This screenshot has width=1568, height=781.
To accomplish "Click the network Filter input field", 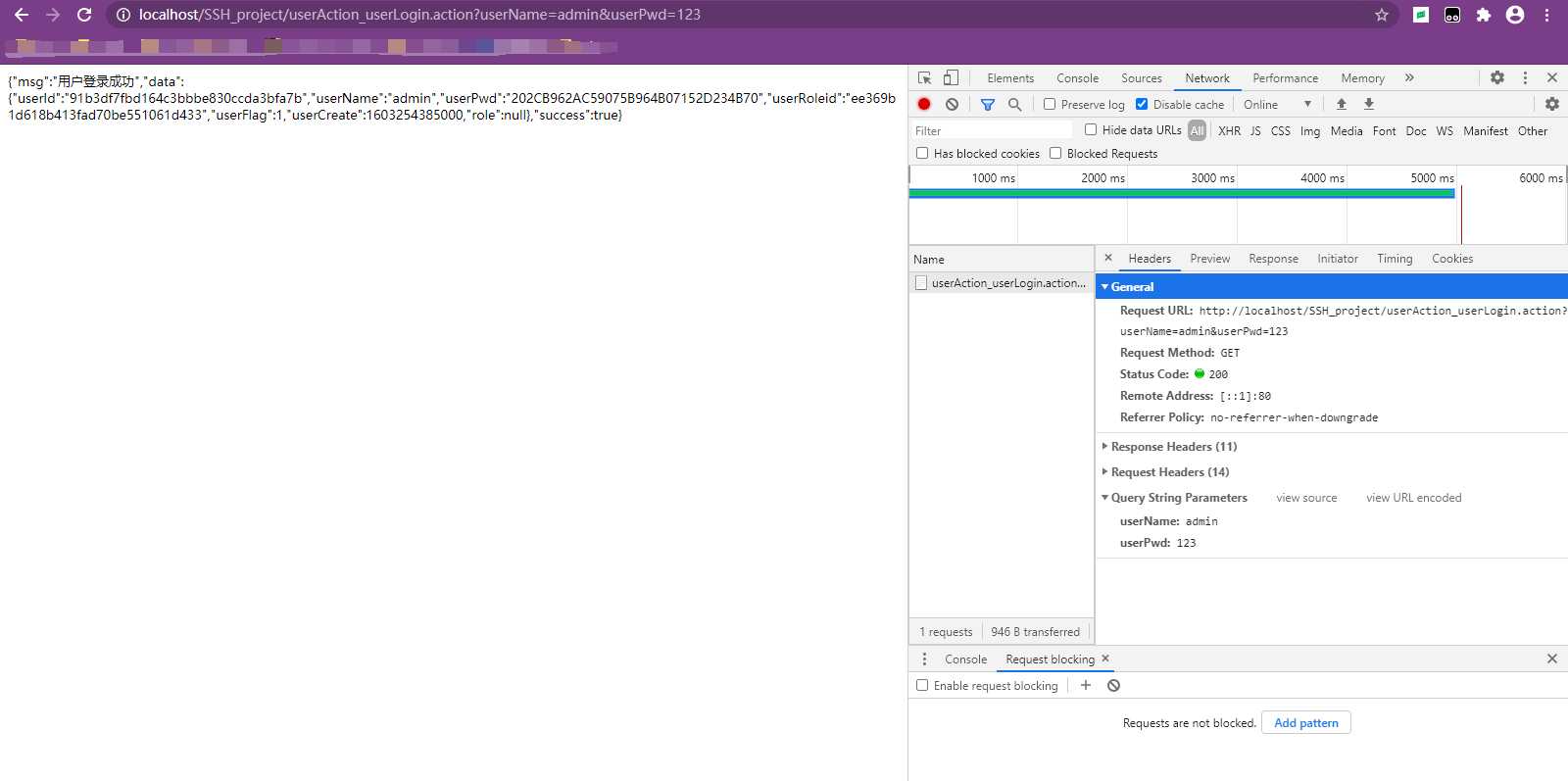I will tap(992, 130).
